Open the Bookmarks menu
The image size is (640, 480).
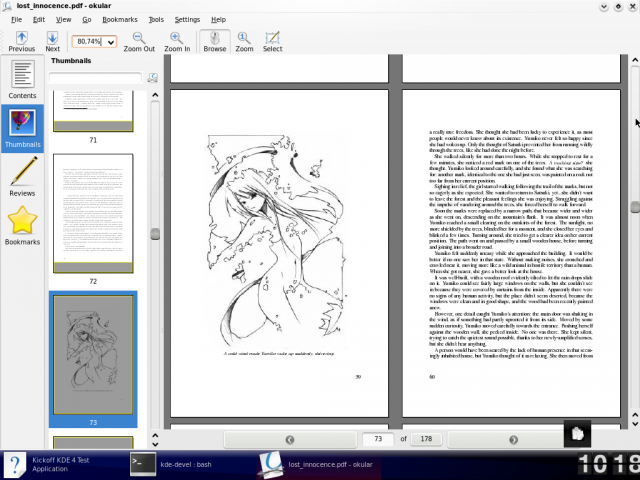pyautogui.click(x=120, y=19)
